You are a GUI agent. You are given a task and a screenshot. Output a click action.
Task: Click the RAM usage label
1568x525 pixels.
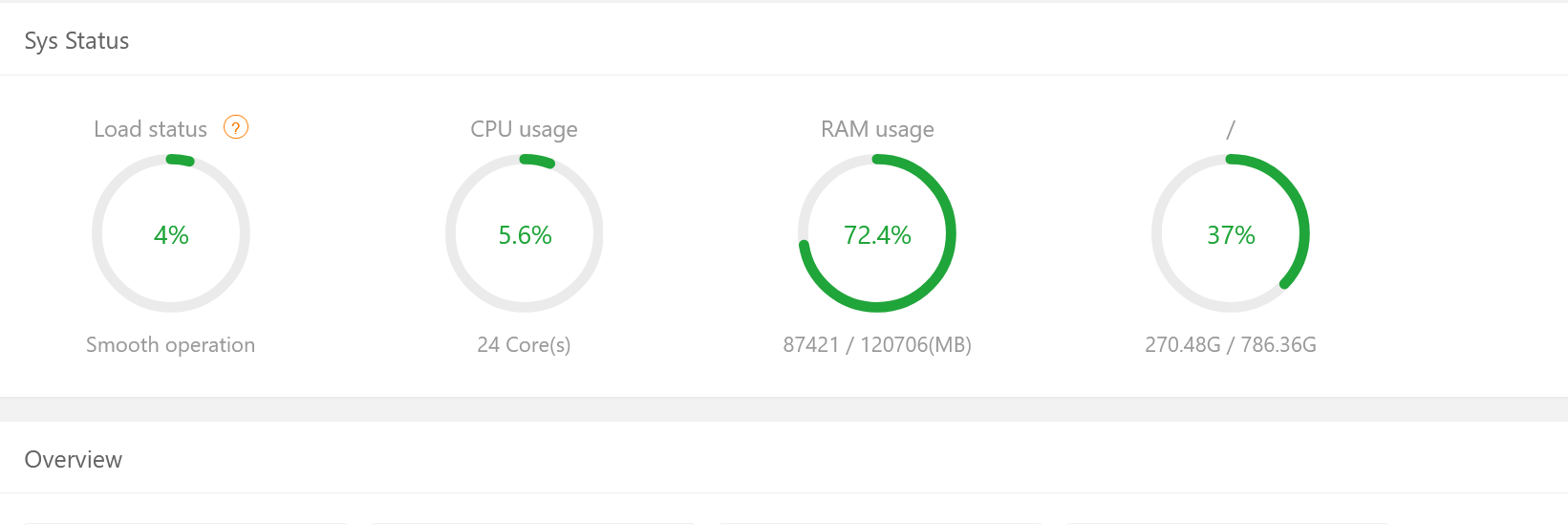click(x=877, y=129)
